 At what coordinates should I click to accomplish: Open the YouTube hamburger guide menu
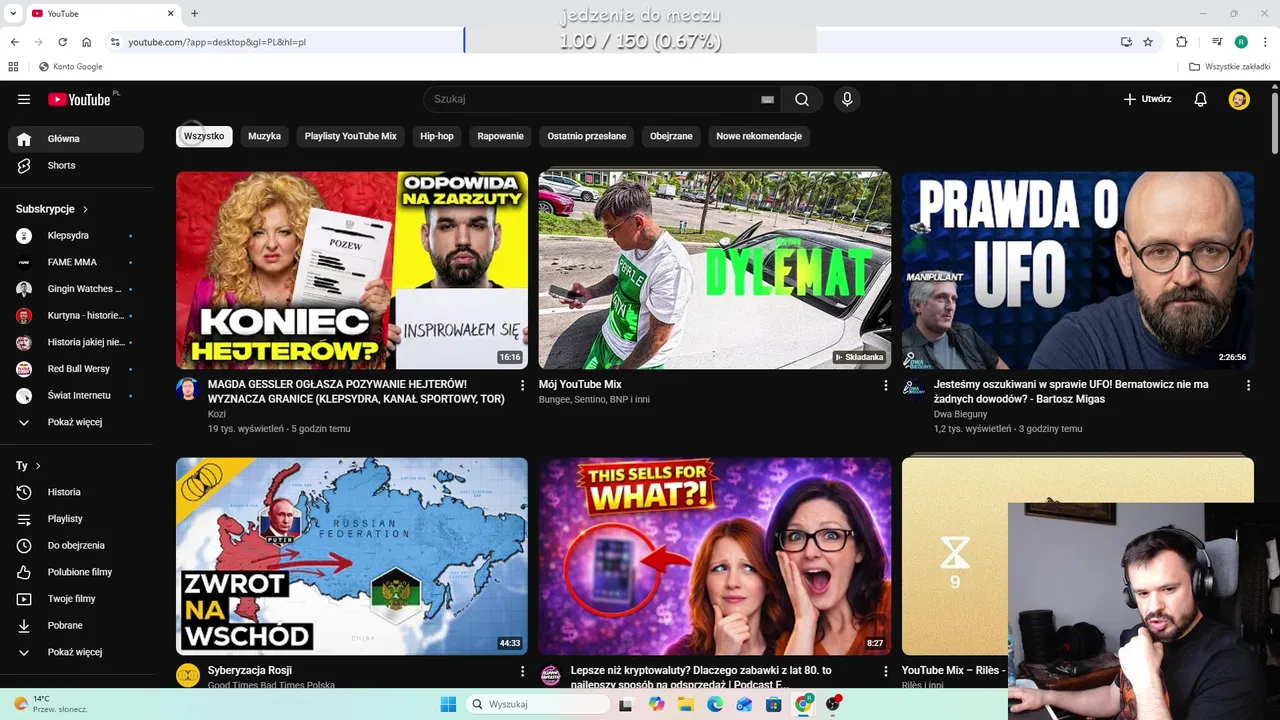tap(24, 99)
